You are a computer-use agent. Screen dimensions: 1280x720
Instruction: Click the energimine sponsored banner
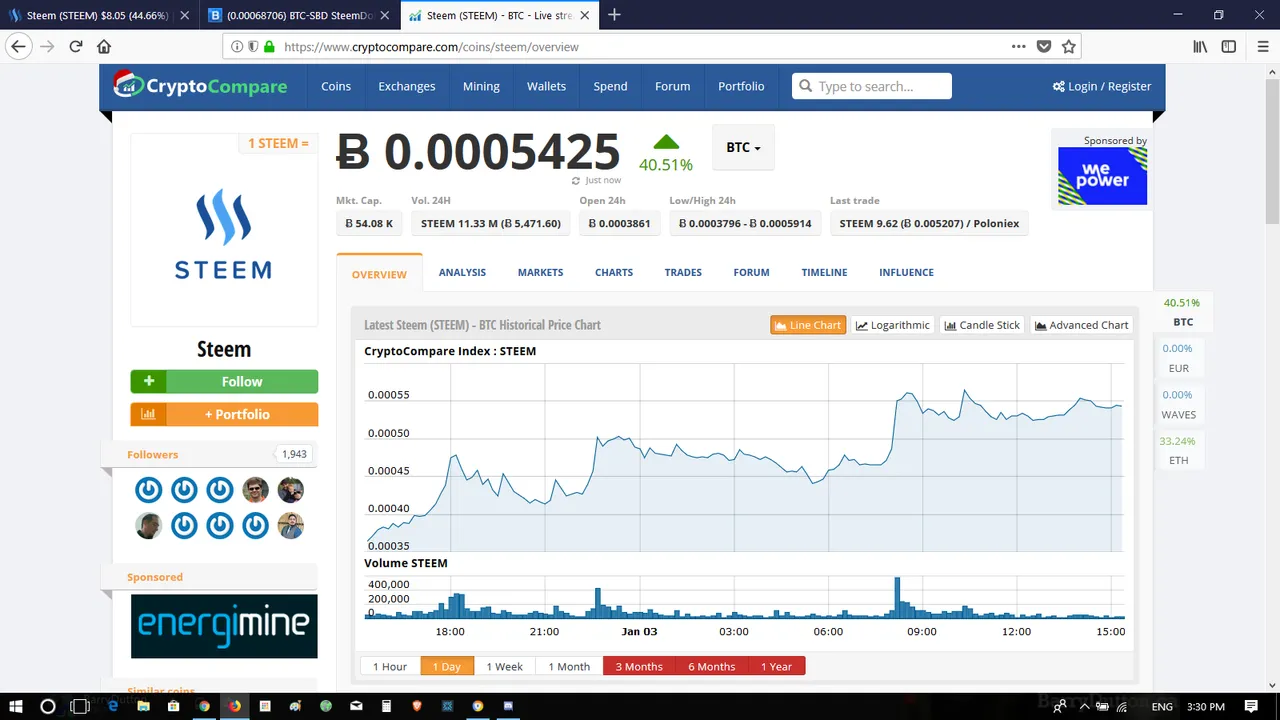[x=224, y=626]
